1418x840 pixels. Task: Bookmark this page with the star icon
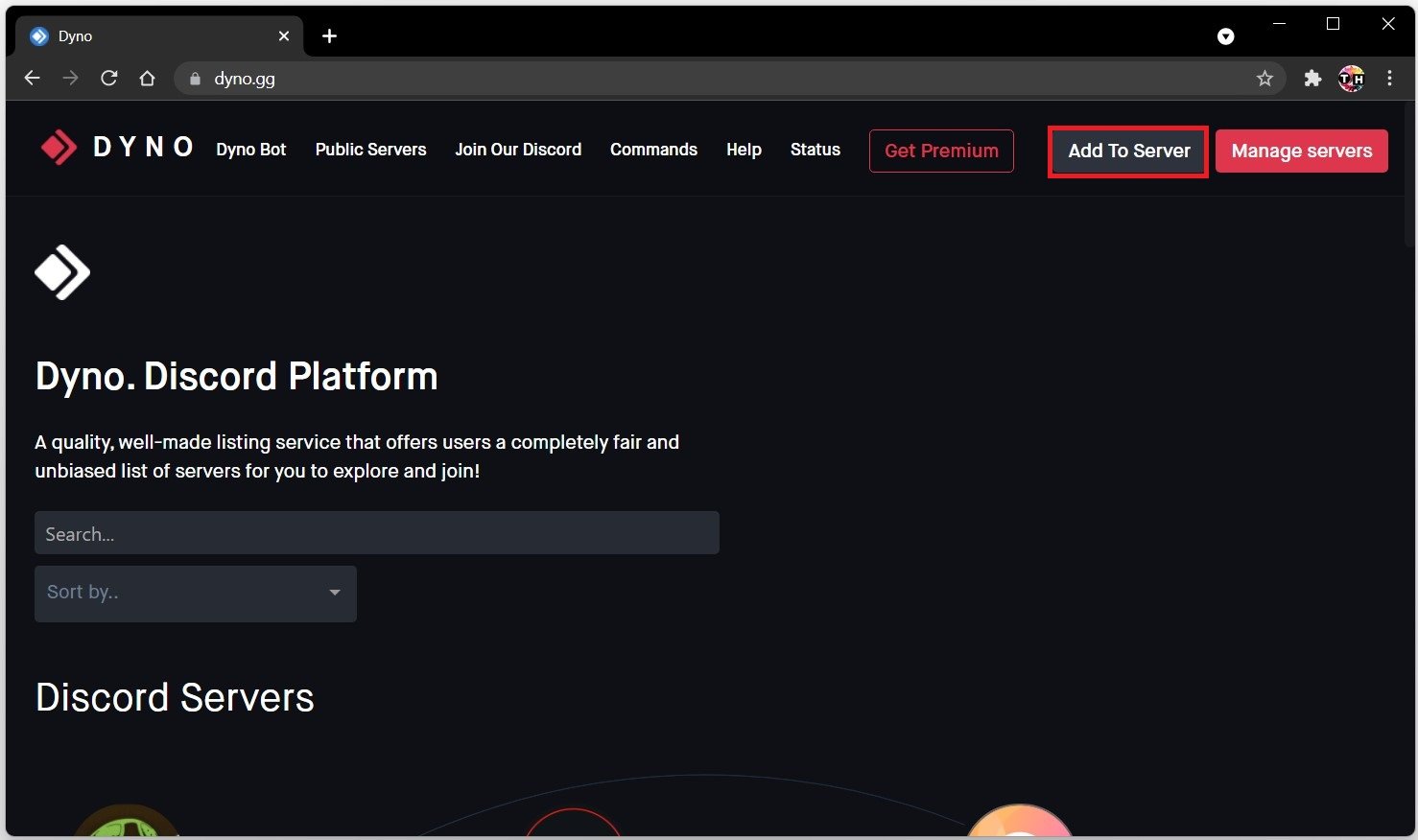point(1264,79)
